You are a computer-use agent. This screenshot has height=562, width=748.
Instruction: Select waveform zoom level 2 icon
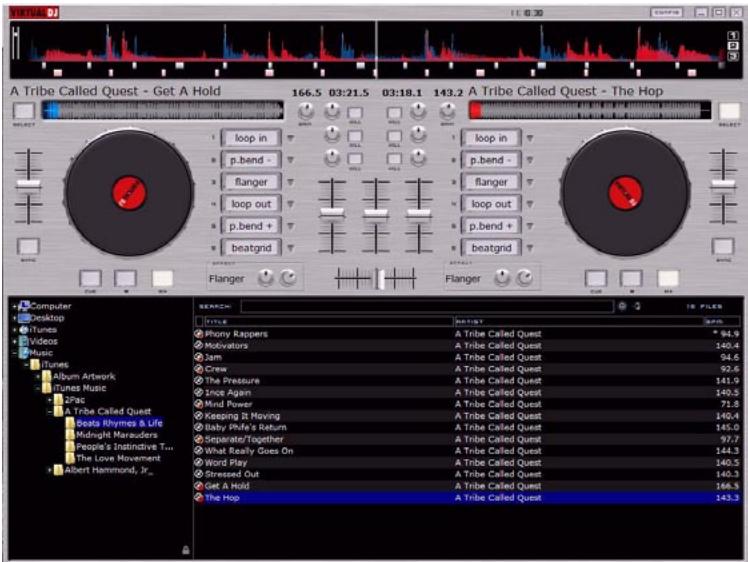click(x=733, y=46)
